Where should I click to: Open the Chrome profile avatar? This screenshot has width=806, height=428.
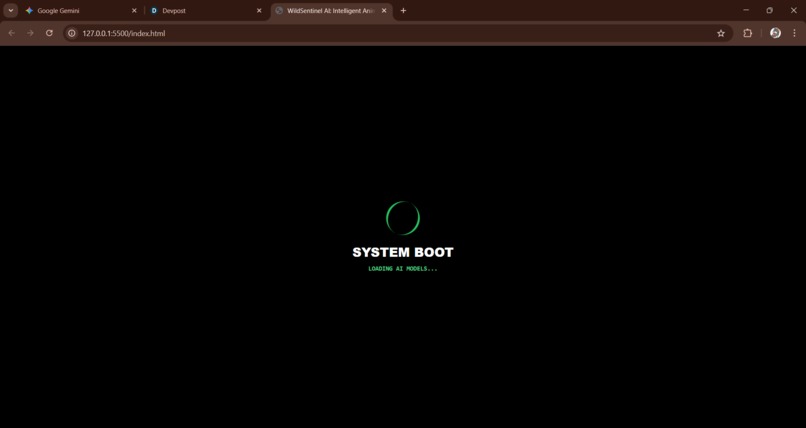775,33
